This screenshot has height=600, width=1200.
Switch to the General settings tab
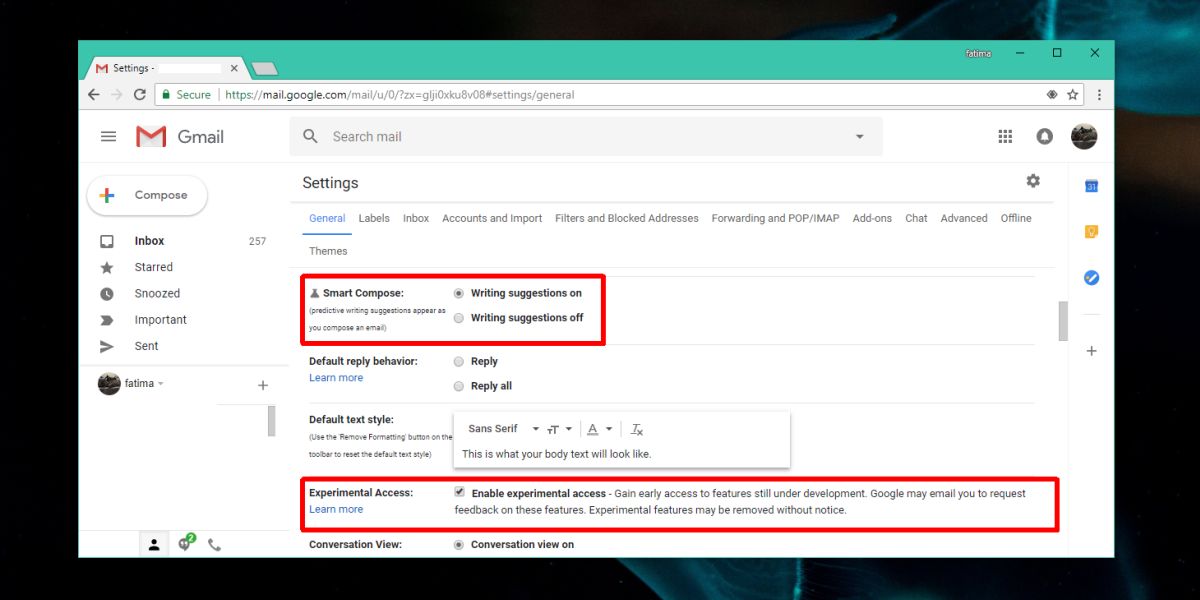coord(327,218)
